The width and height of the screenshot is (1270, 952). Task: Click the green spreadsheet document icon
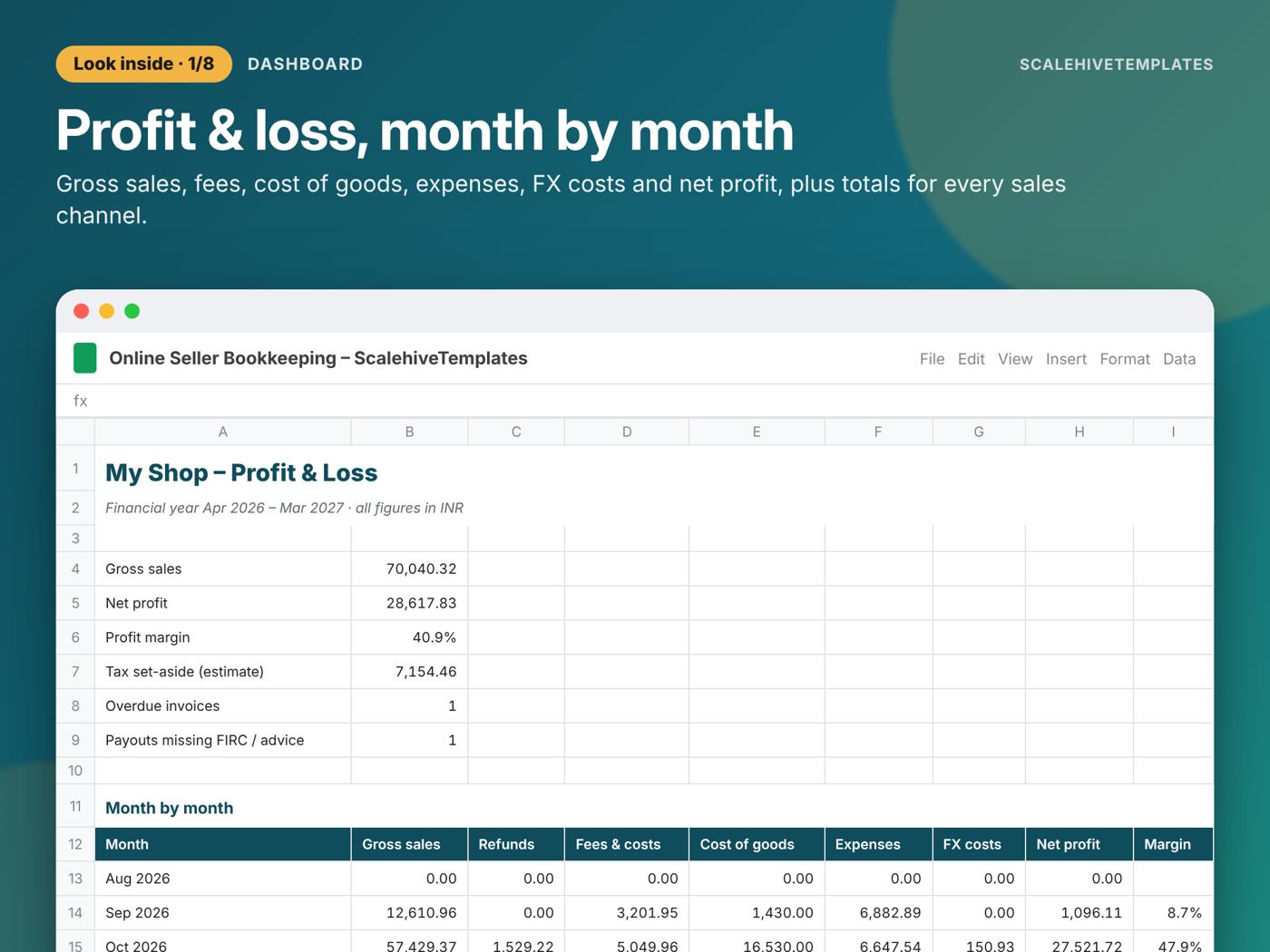[x=84, y=358]
